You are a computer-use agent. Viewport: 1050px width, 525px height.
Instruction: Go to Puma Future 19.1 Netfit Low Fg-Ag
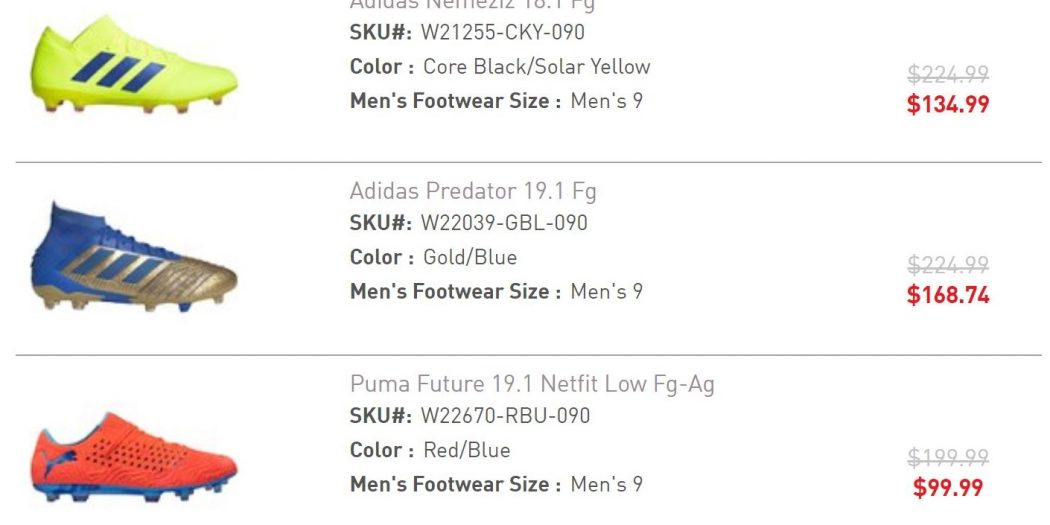[x=532, y=384]
